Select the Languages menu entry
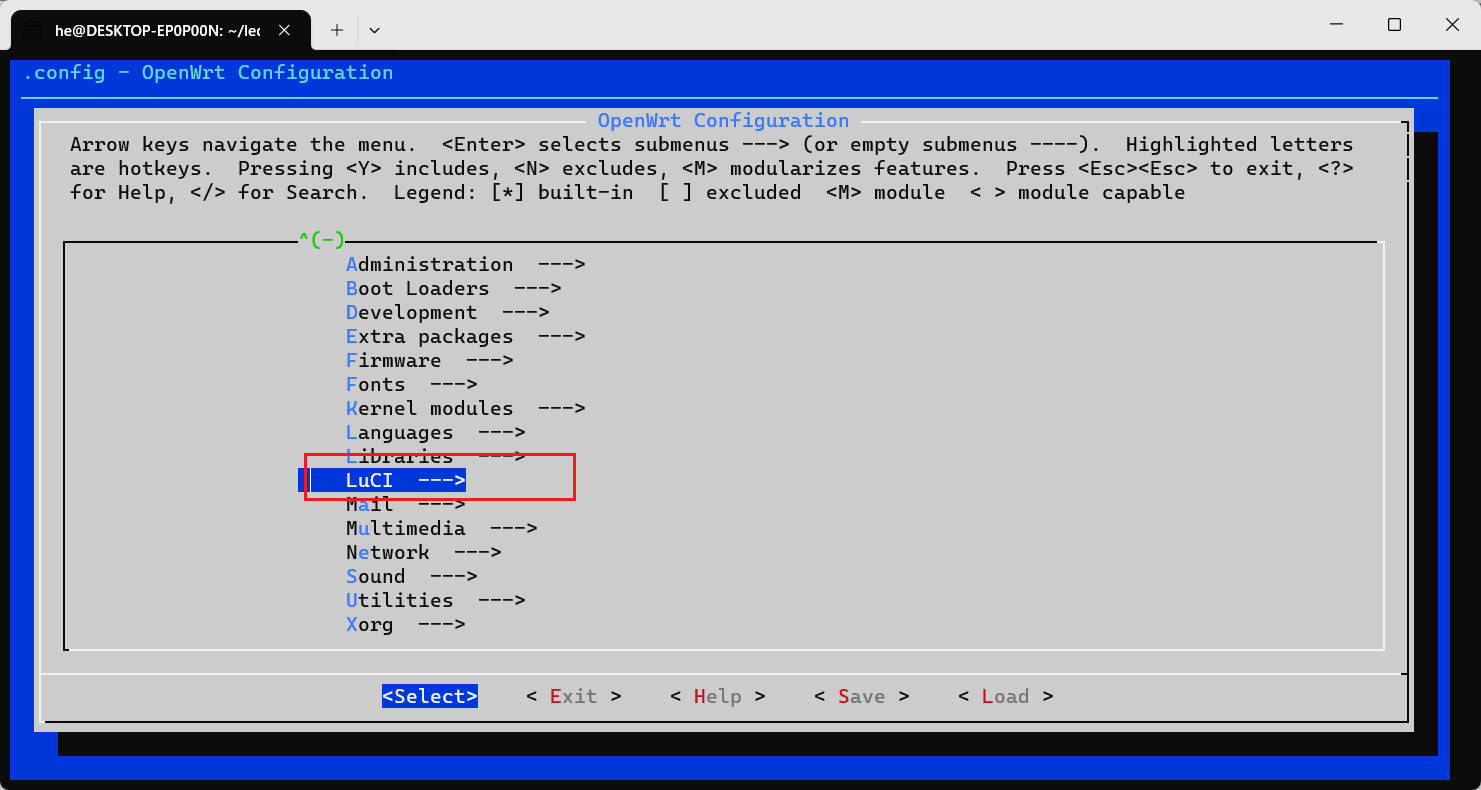This screenshot has width=1481, height=790. [x=435, y=433]
